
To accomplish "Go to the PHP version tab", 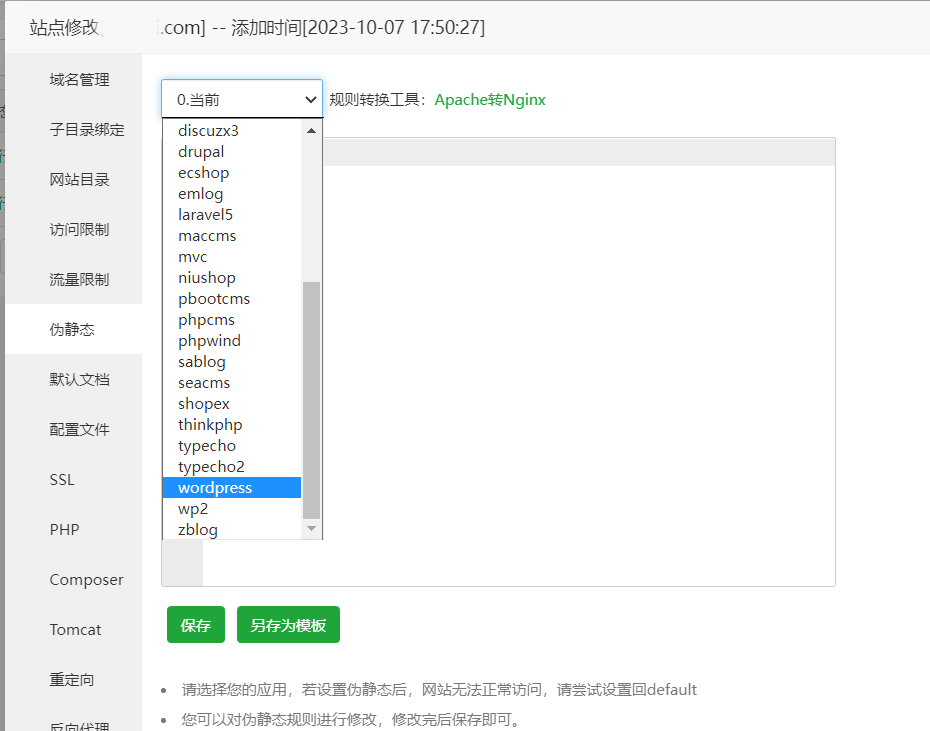I will (64, 530).
